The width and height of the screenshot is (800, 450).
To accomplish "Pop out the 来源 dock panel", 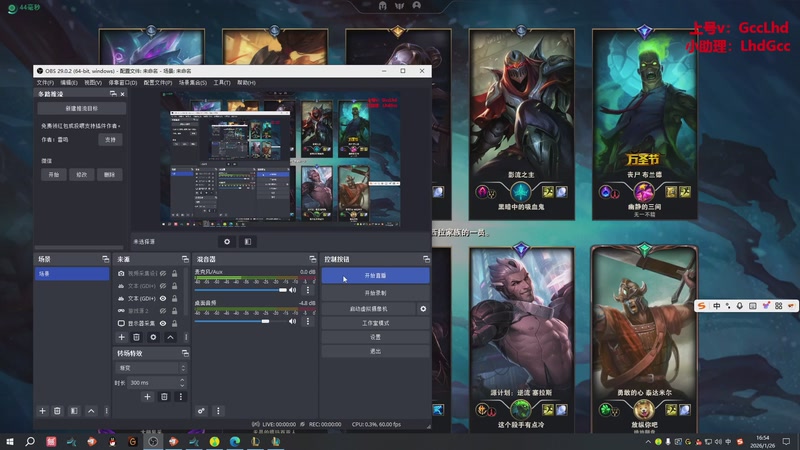I will [x=185, y=259].
